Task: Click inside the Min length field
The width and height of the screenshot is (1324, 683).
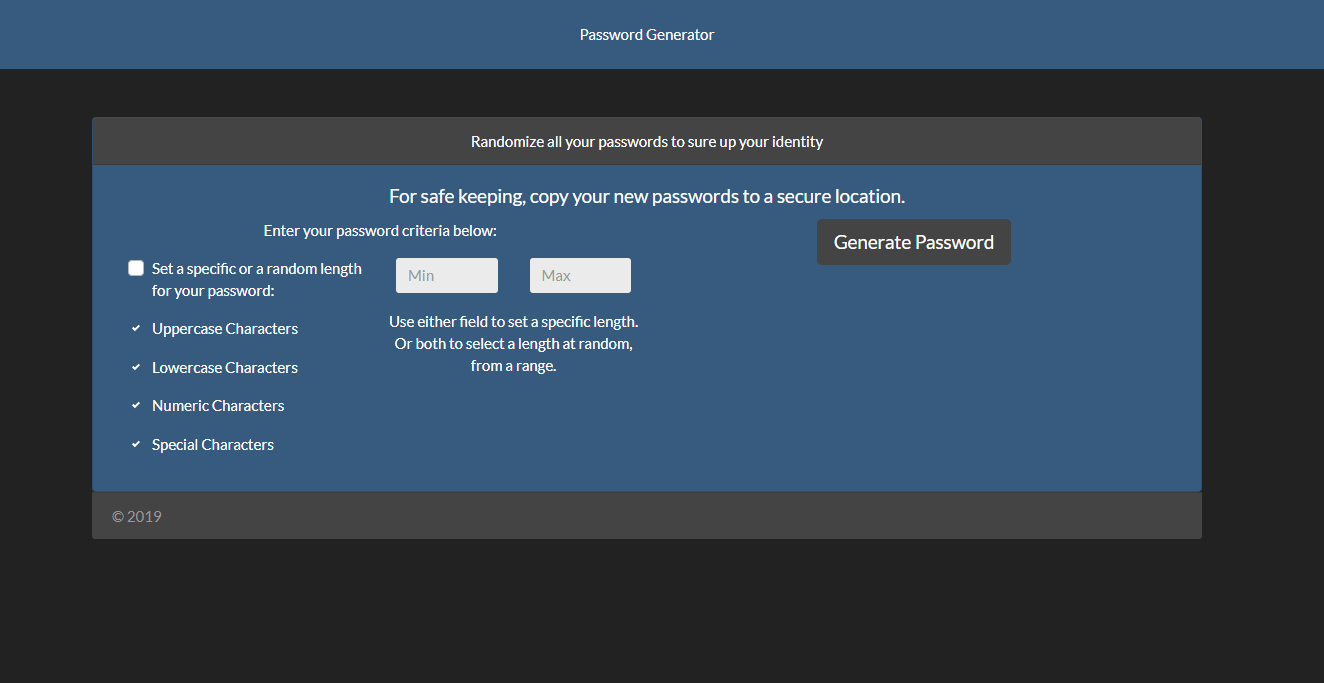Action: click(446, 275)
